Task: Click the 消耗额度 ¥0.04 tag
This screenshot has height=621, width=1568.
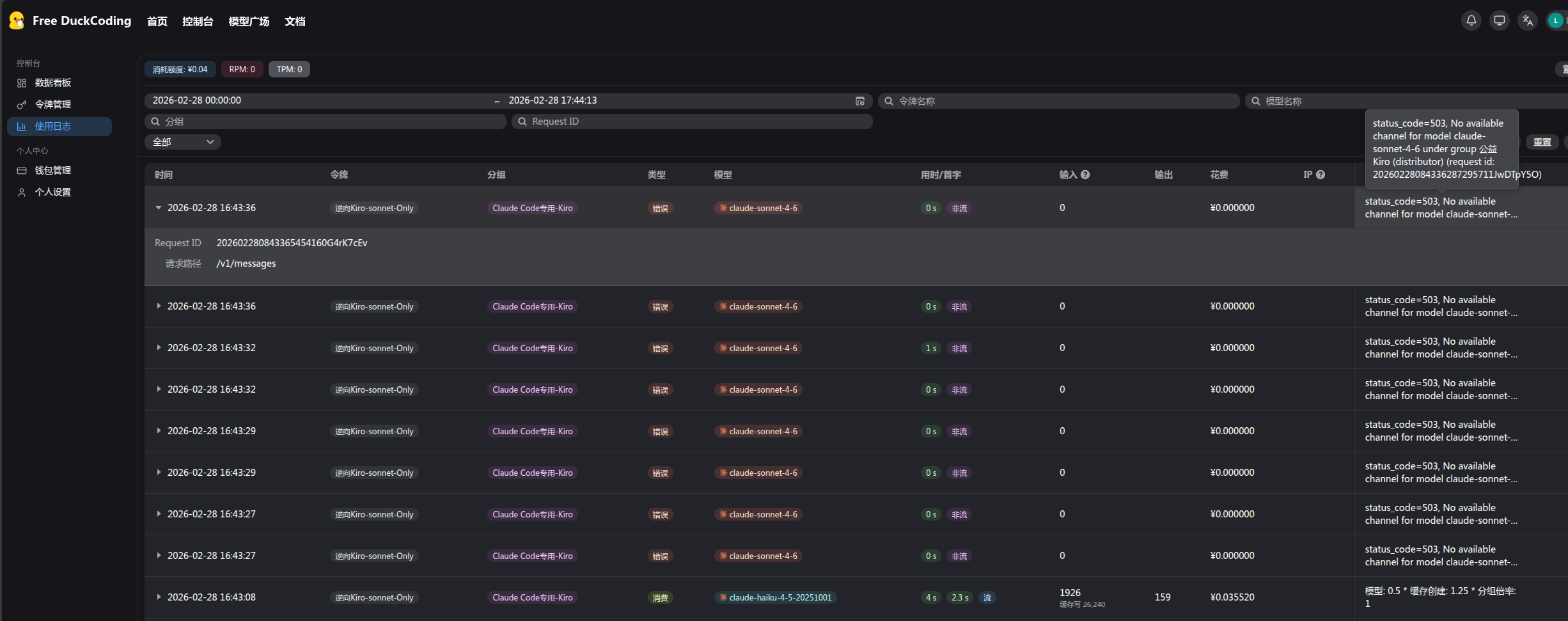Action: click(180, 69)
